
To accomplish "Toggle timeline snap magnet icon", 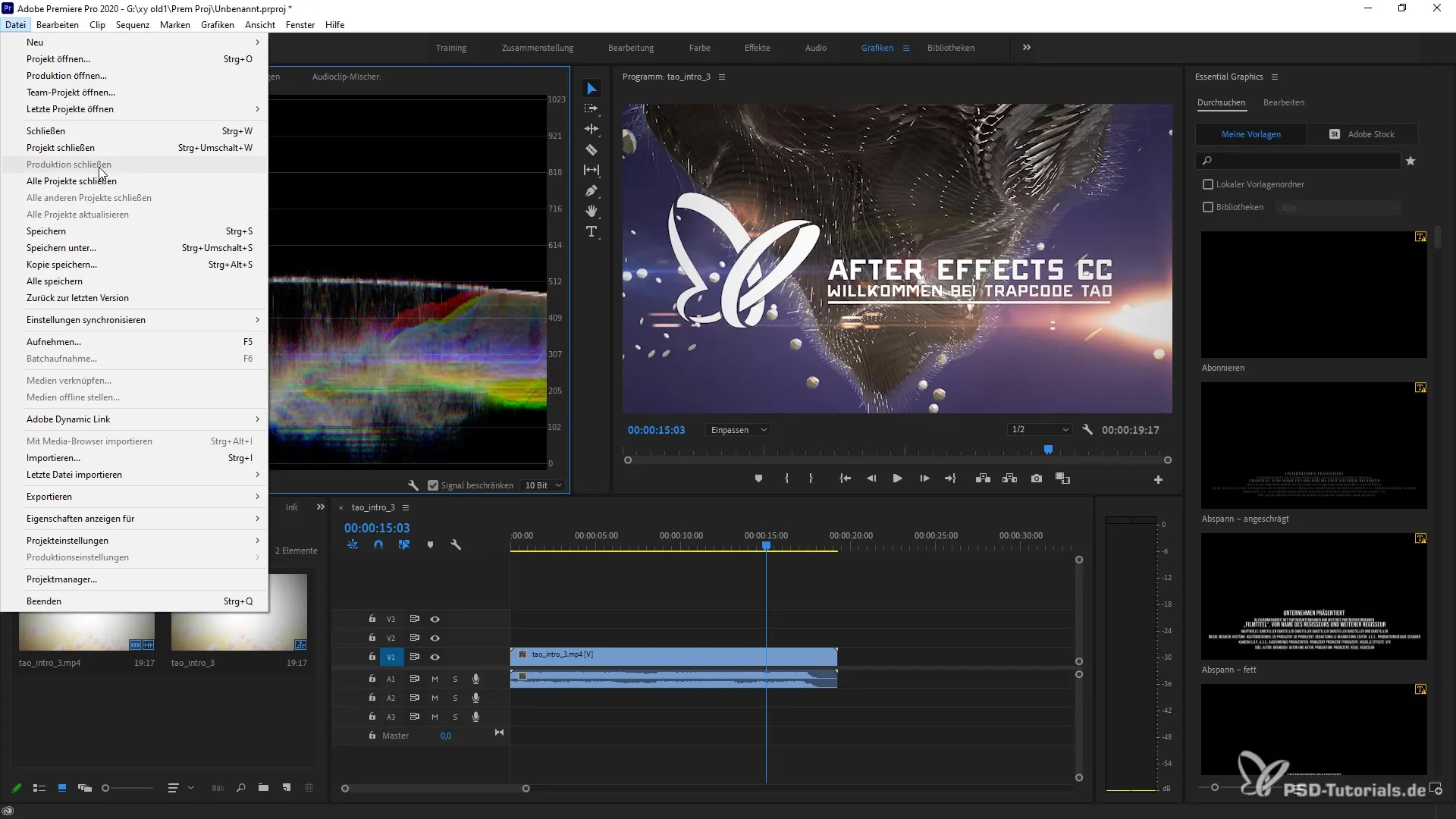I will [378, 544].
